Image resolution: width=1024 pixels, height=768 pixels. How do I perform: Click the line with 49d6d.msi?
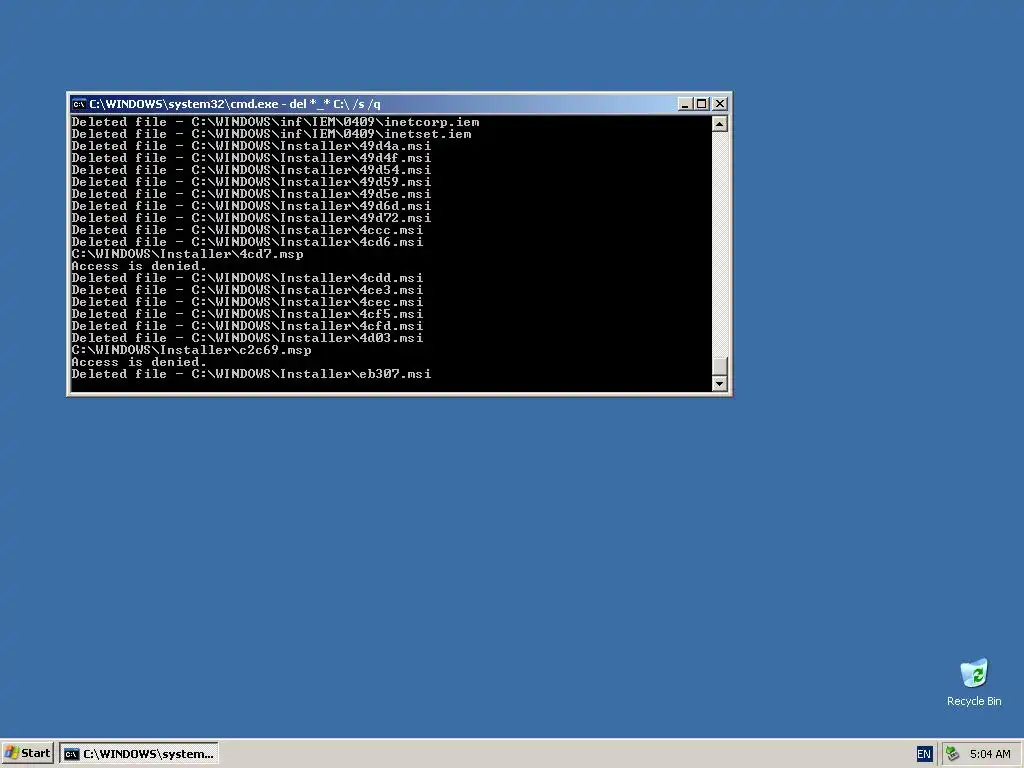pyautogui.click(x=251, y=206)
